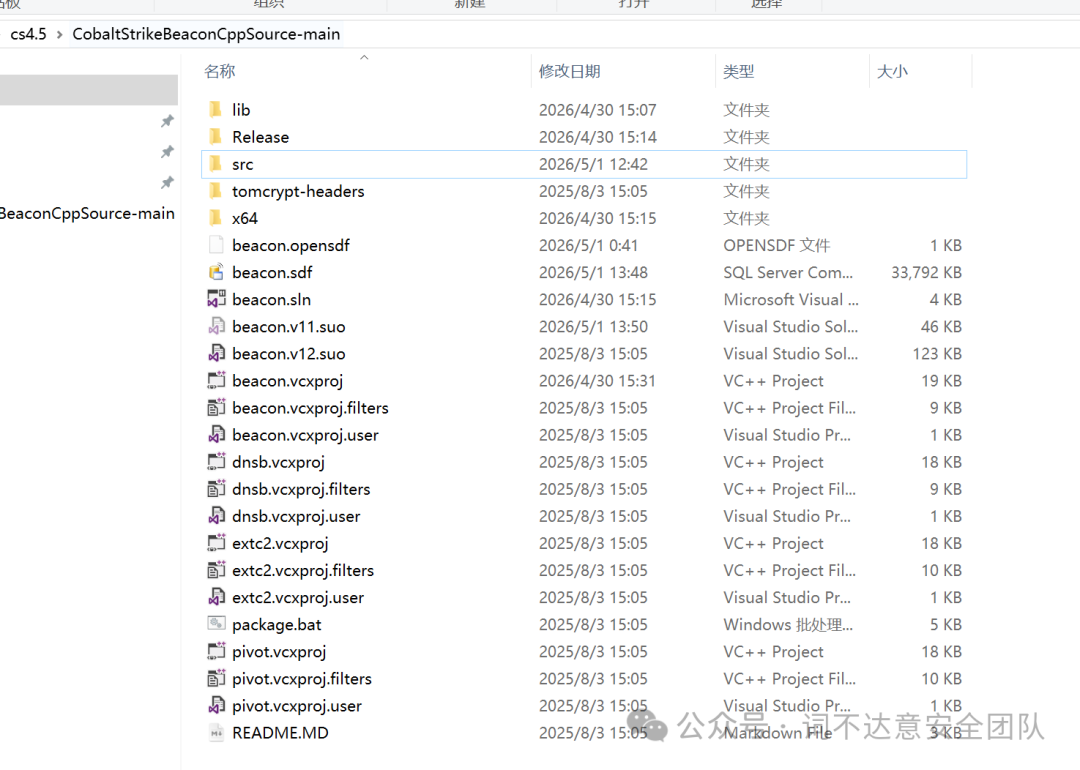
Task: Click the date 2026/5/1 12:42 of src
Action: tap(593, 164)
